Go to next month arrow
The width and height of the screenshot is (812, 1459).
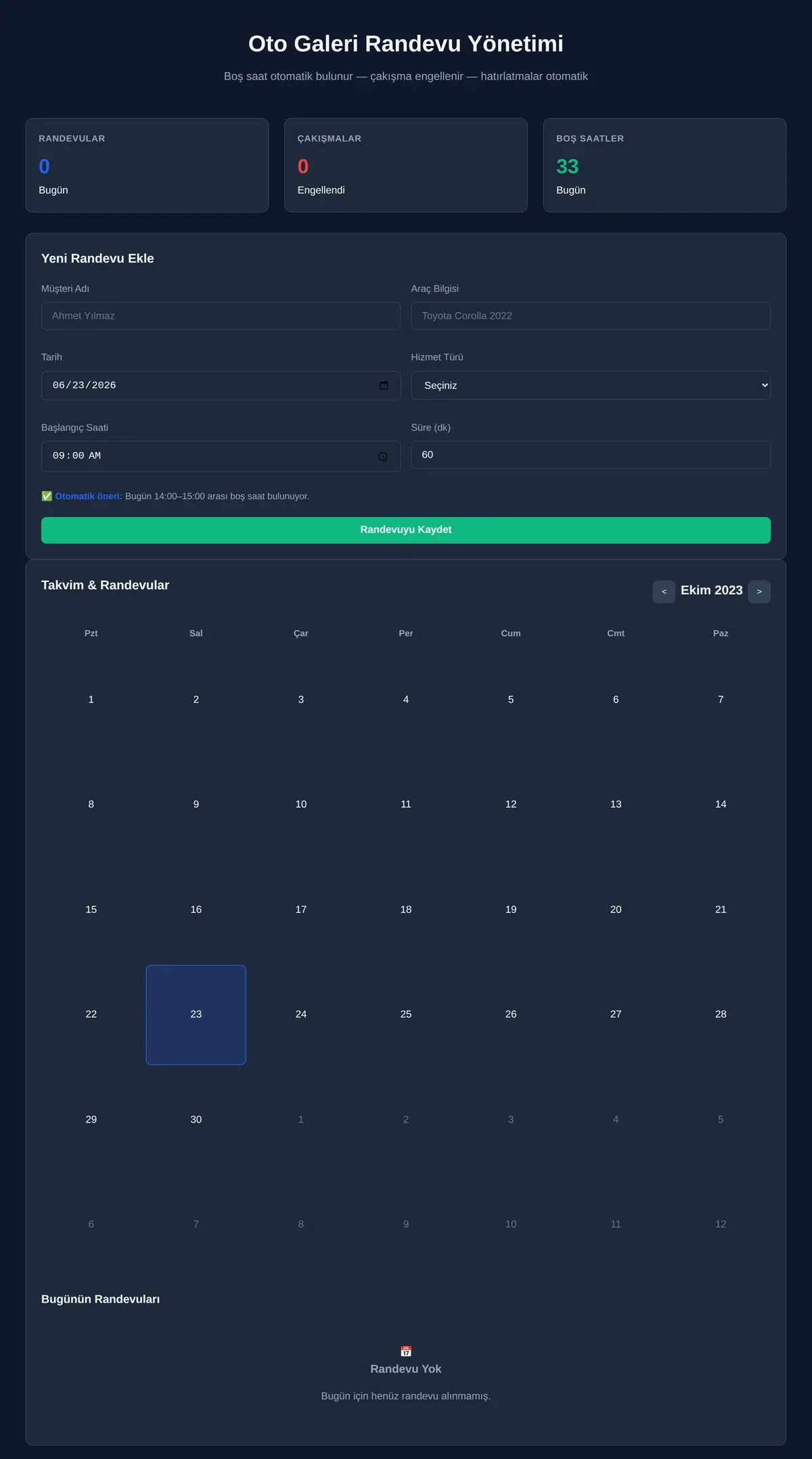pos(759,591)
